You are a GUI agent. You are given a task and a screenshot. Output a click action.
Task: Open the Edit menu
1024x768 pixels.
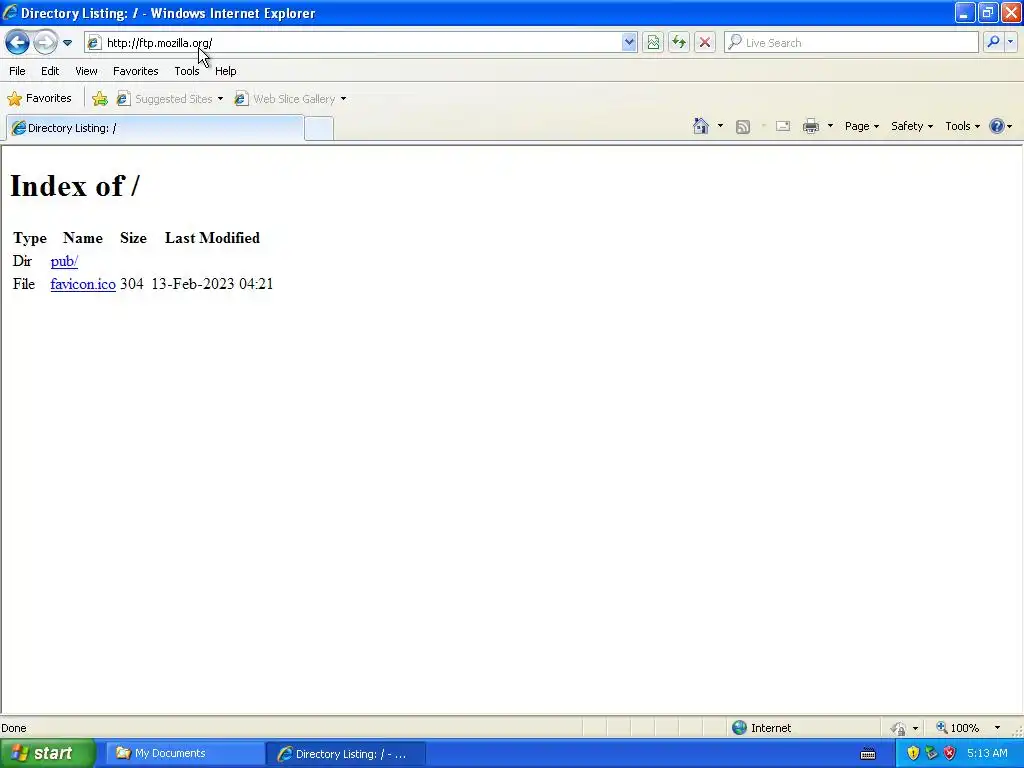click(50, 71)
